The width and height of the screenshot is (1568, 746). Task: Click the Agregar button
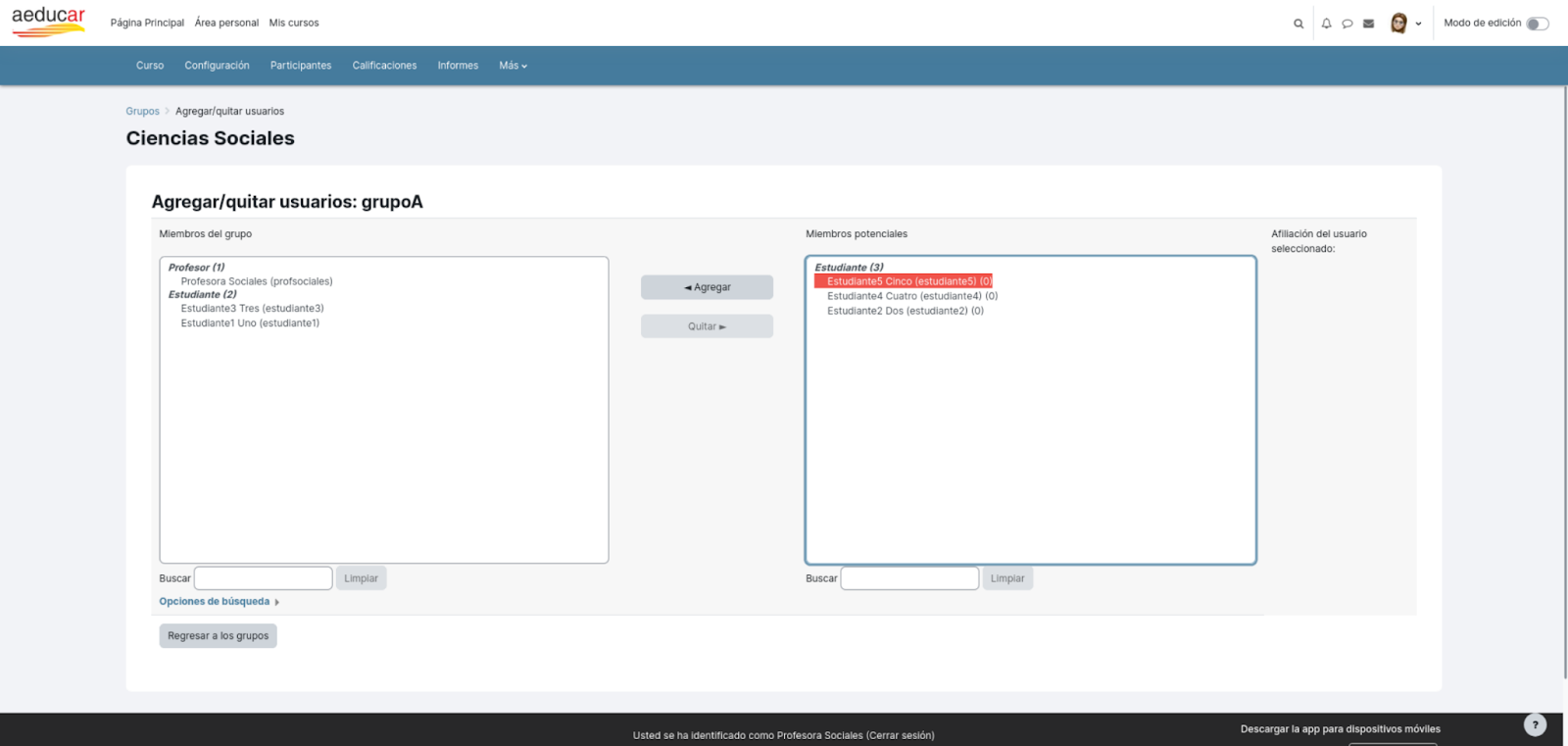click(x=707, y=287)
